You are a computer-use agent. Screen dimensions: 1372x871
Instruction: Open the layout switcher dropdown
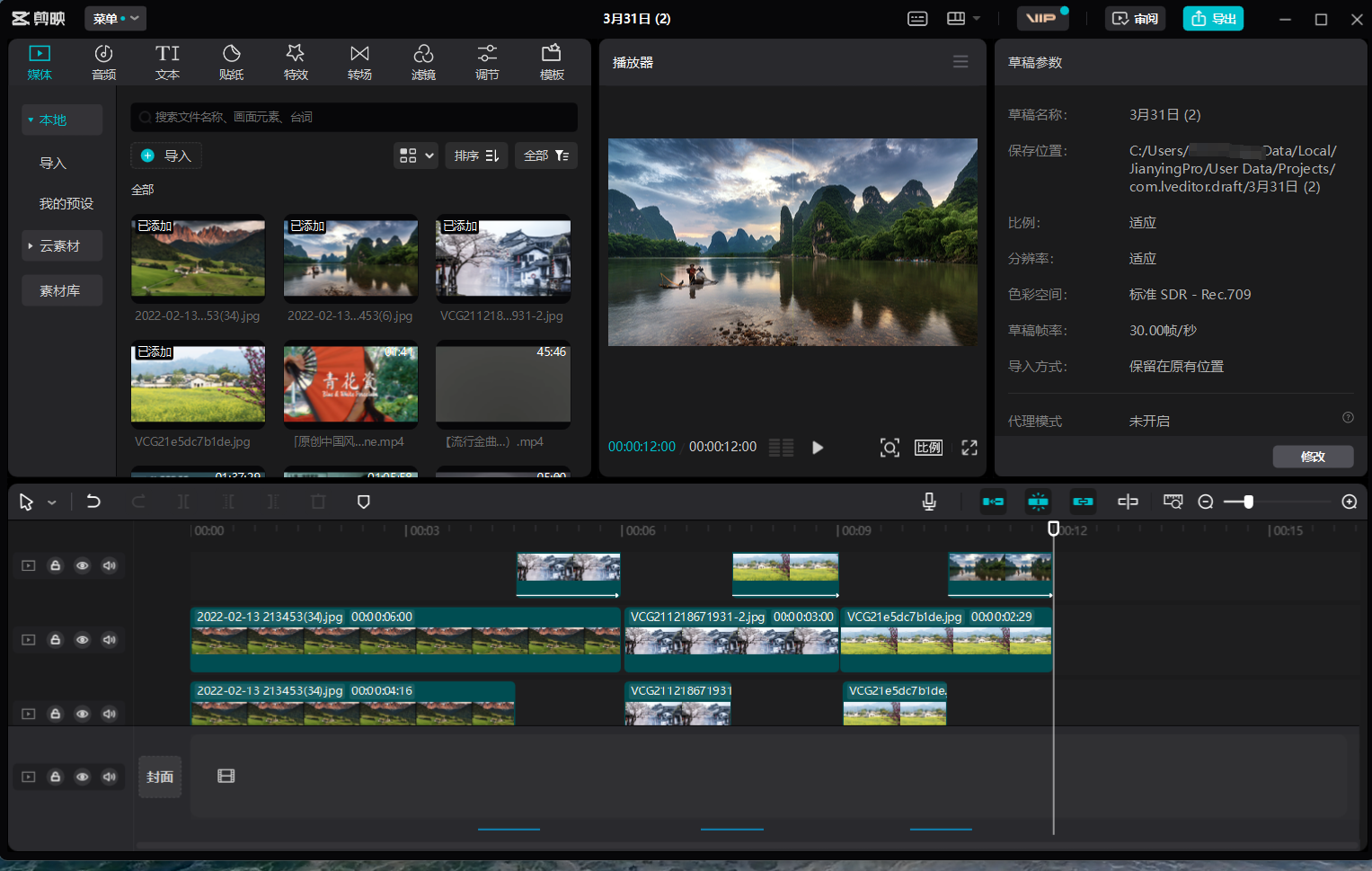pyautogui.click(x=963, y=18)
